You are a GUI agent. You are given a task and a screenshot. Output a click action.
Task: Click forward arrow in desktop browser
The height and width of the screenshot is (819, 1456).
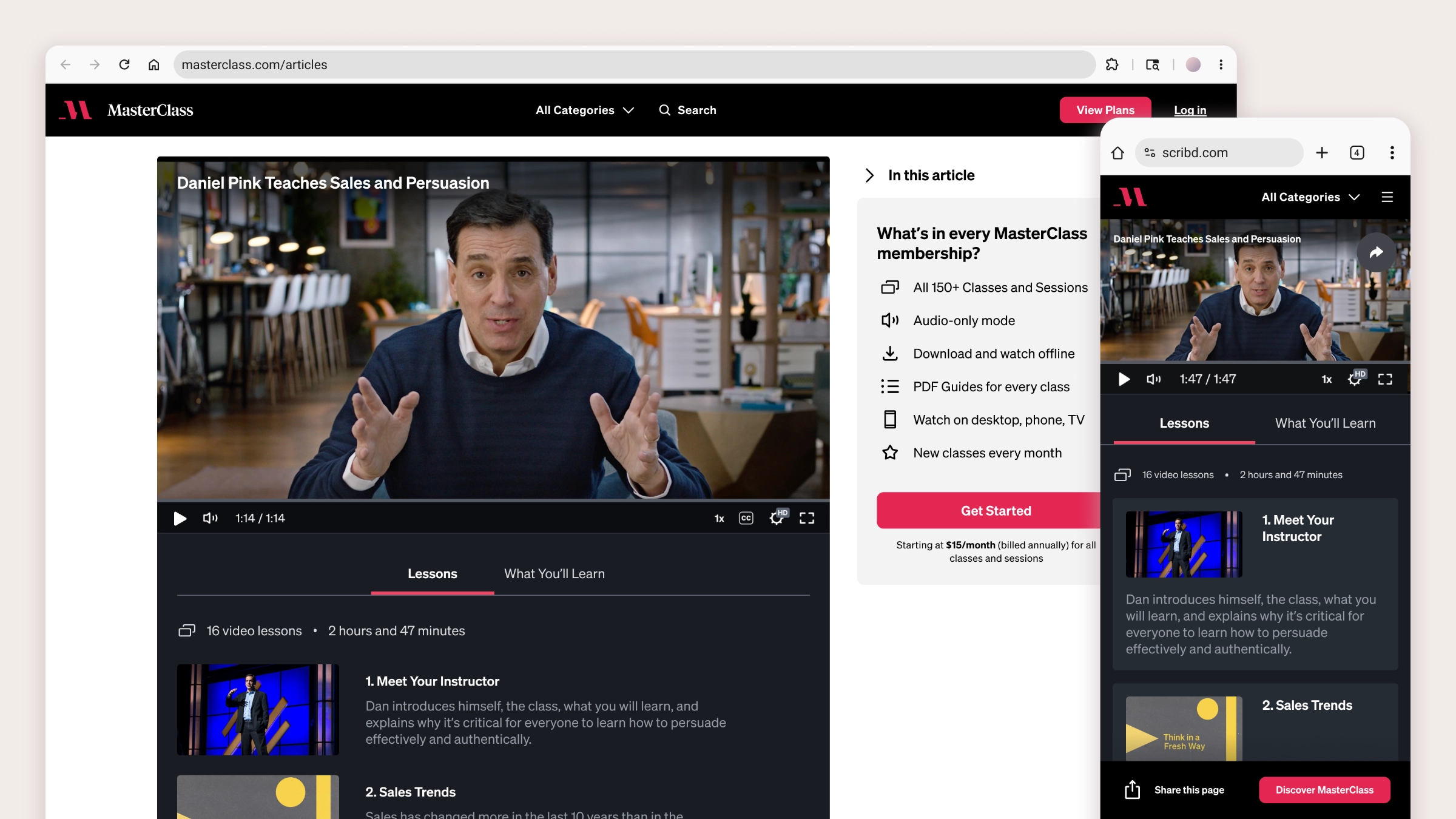[x=95, y=64]
